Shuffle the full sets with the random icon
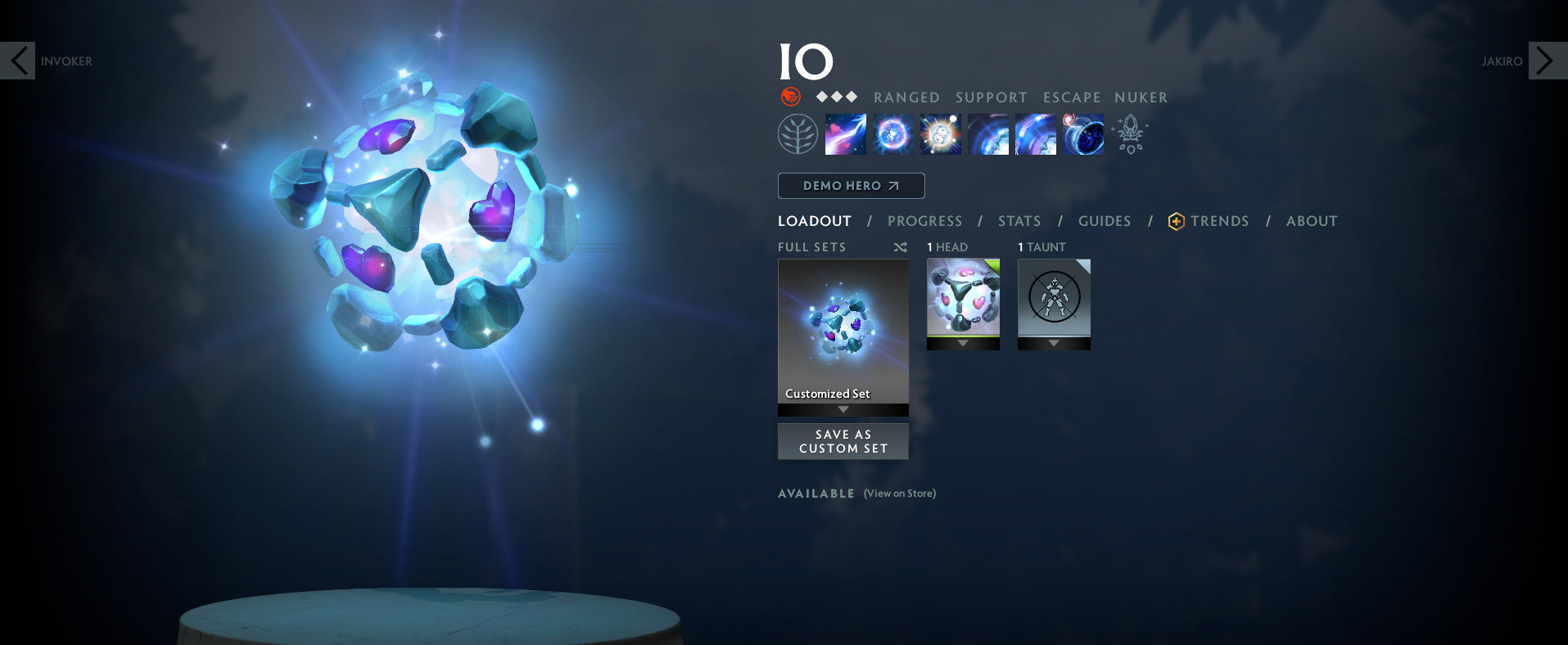 [900, 247]
